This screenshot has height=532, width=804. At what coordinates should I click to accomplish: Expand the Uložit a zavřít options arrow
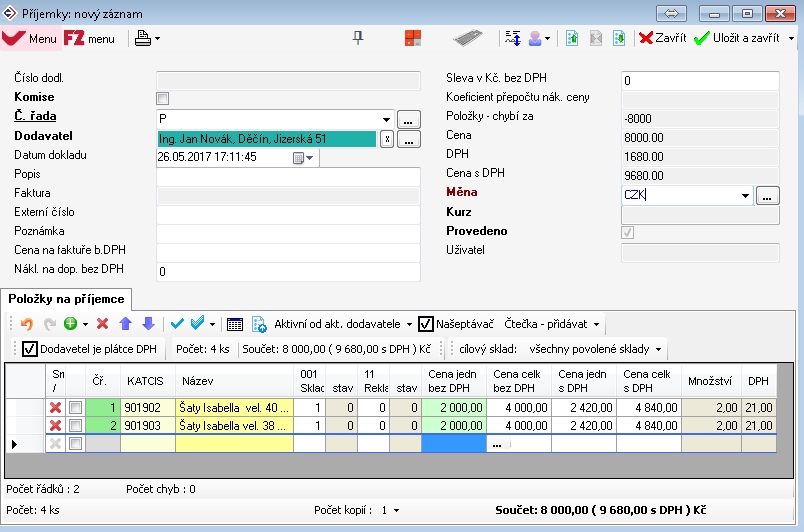791,38
